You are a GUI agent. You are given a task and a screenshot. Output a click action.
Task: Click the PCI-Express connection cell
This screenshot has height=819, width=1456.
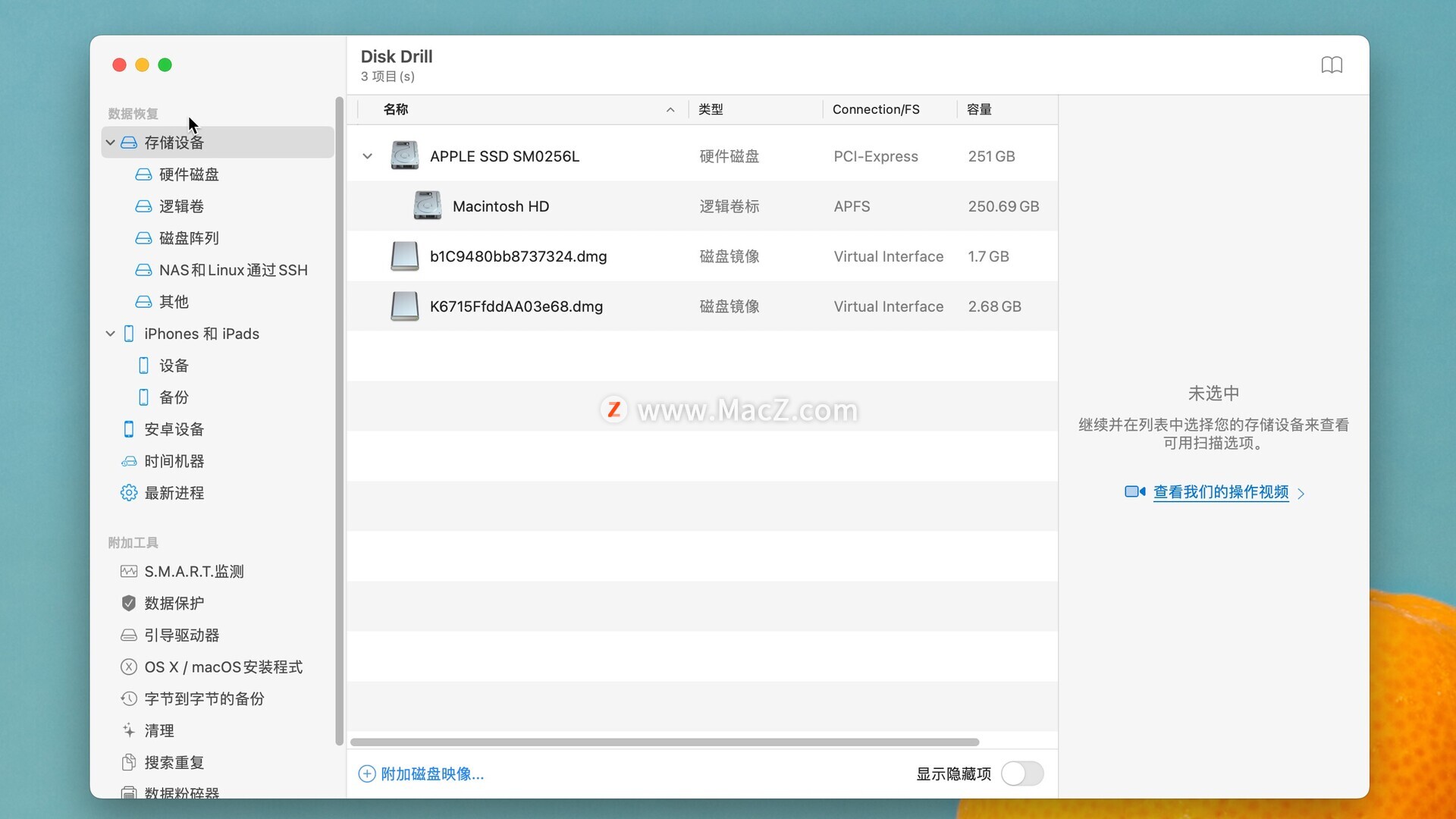pyautogui.click(x=876, y=156)
